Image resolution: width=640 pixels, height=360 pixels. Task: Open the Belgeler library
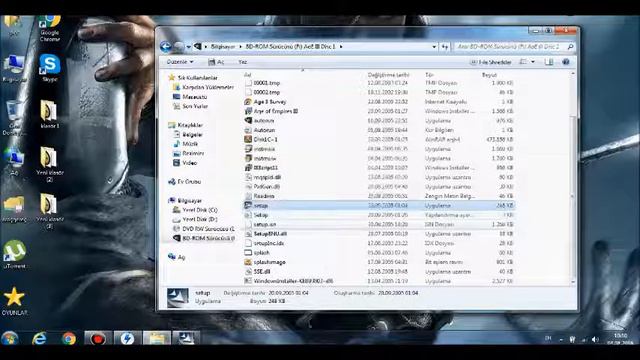192,134
